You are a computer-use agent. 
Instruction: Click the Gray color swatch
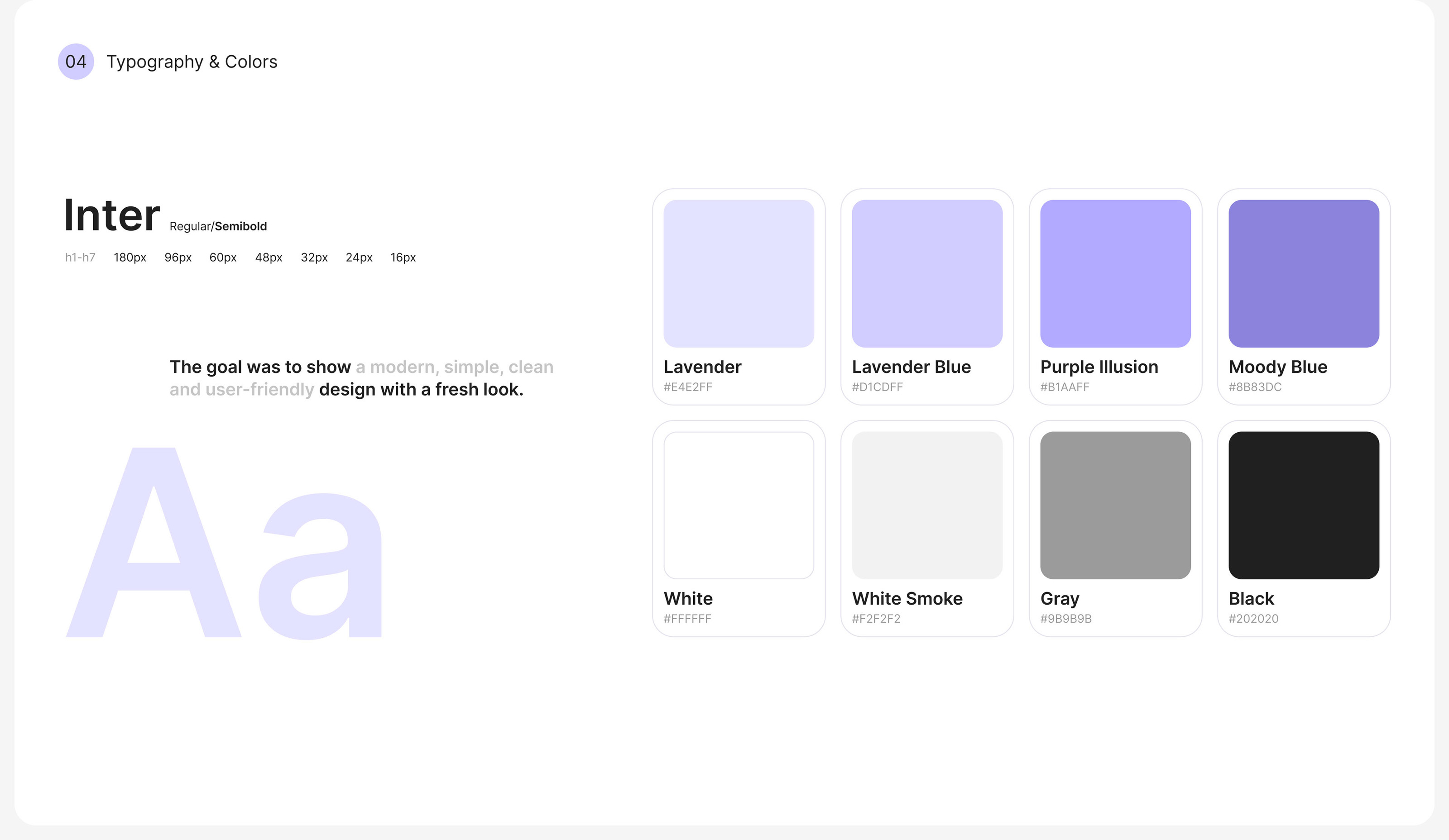pyautogui.click(x=1115, y=505)
